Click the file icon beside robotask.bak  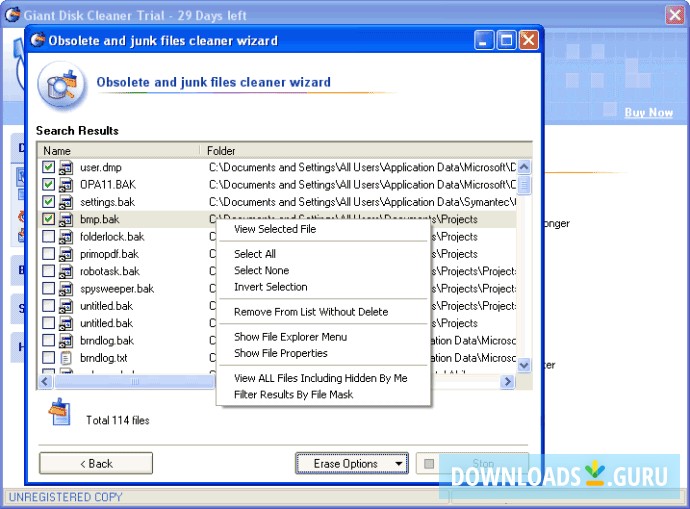[66, 271]
